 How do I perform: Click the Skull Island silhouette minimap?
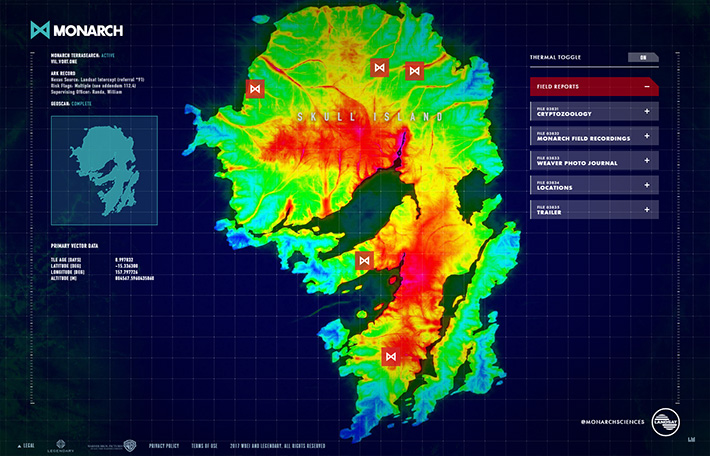pyautogui.click(x=104, y=170)
